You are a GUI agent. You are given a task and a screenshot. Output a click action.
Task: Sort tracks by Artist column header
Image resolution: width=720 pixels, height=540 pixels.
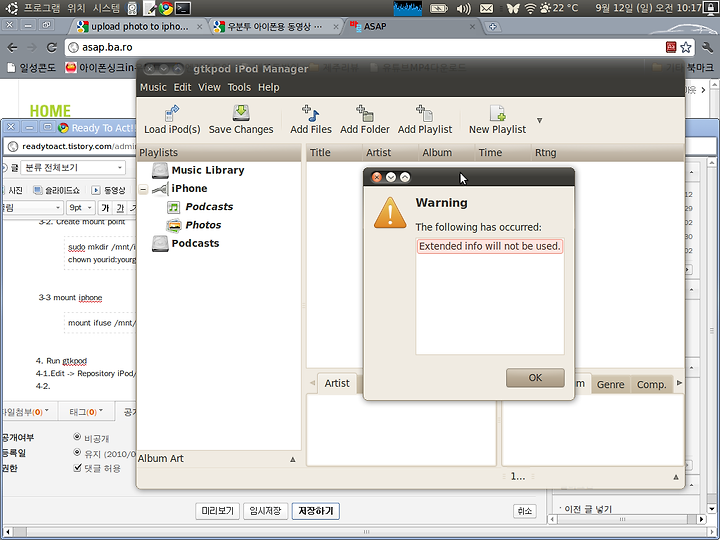pos(390,152)
